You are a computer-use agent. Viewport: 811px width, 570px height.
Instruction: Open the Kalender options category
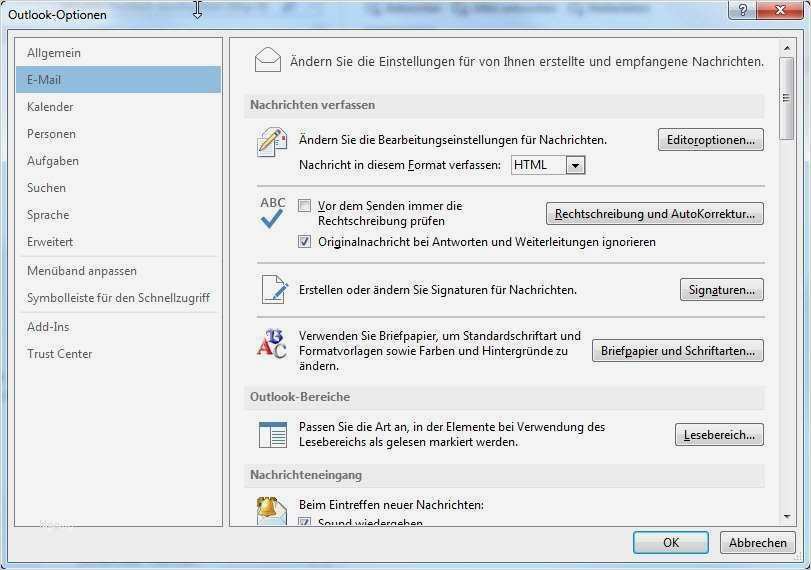pyautogui.click(x=118, y=107)
